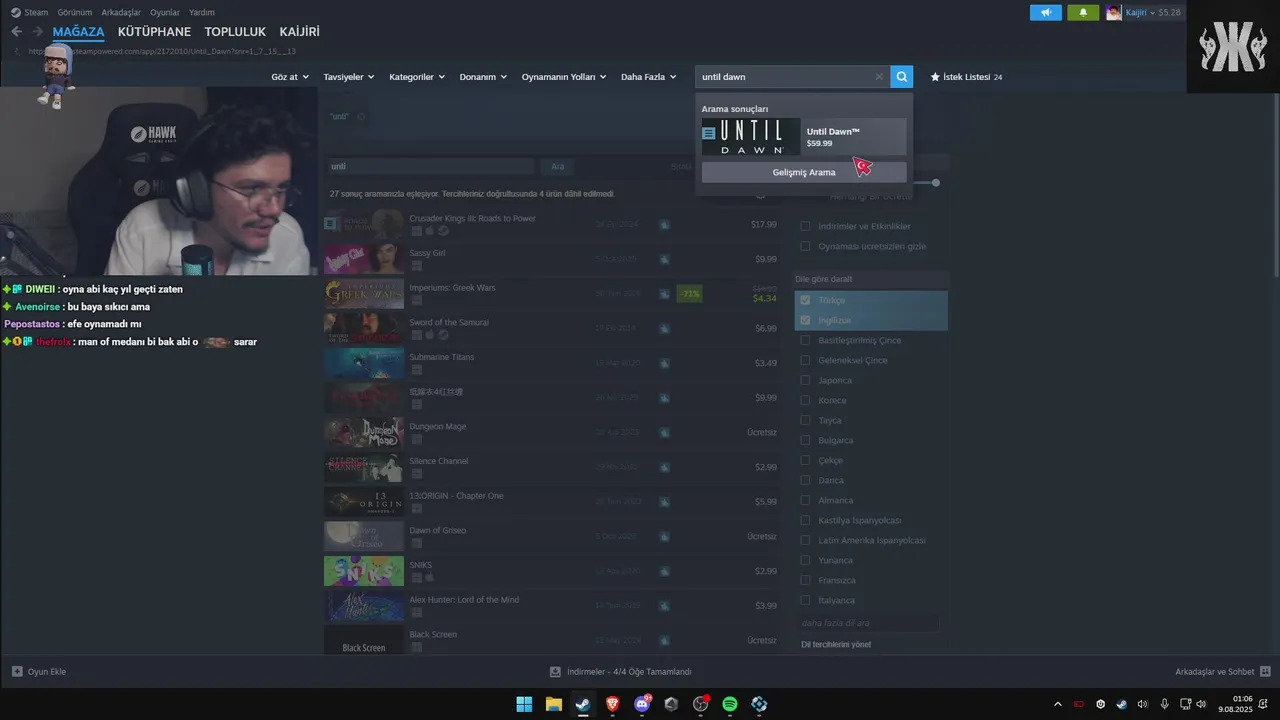1280x720 pixels.
Task: Go back with the left arrow
Action: [x=16, y=32]
